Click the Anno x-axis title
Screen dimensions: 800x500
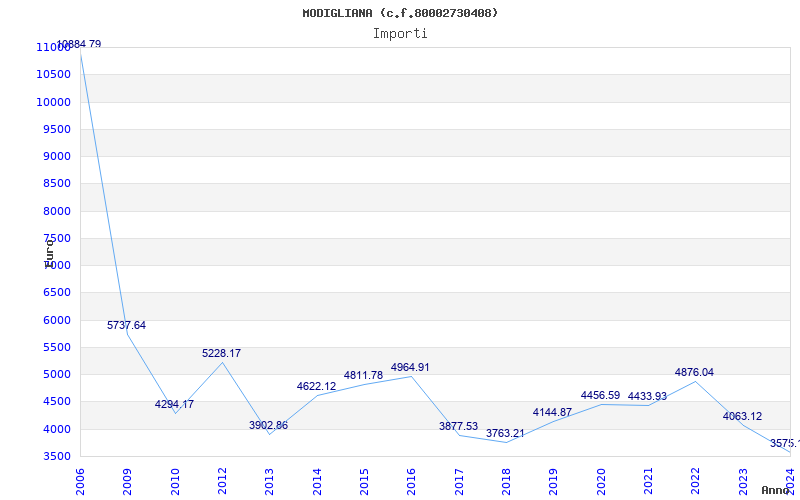click(775, 490)
